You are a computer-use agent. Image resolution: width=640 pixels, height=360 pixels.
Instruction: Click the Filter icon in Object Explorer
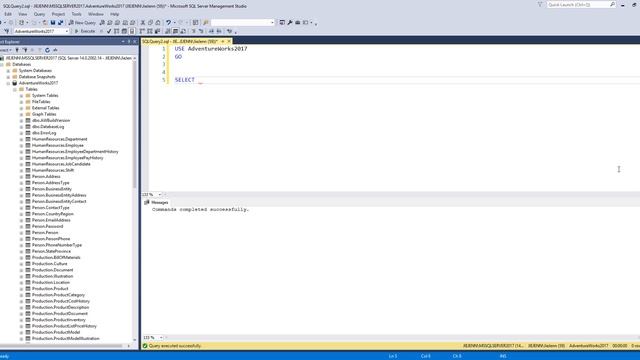click(40, 50)
